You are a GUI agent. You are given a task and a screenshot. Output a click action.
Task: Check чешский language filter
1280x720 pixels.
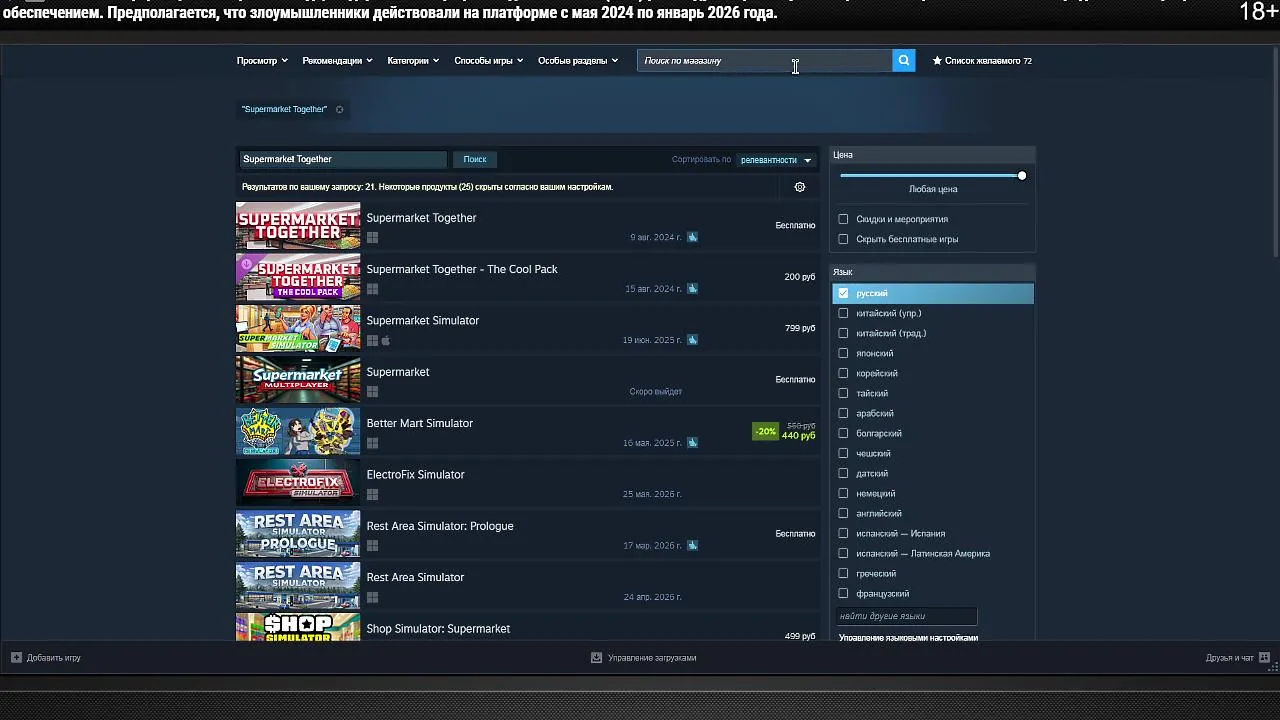click(843, 453)
